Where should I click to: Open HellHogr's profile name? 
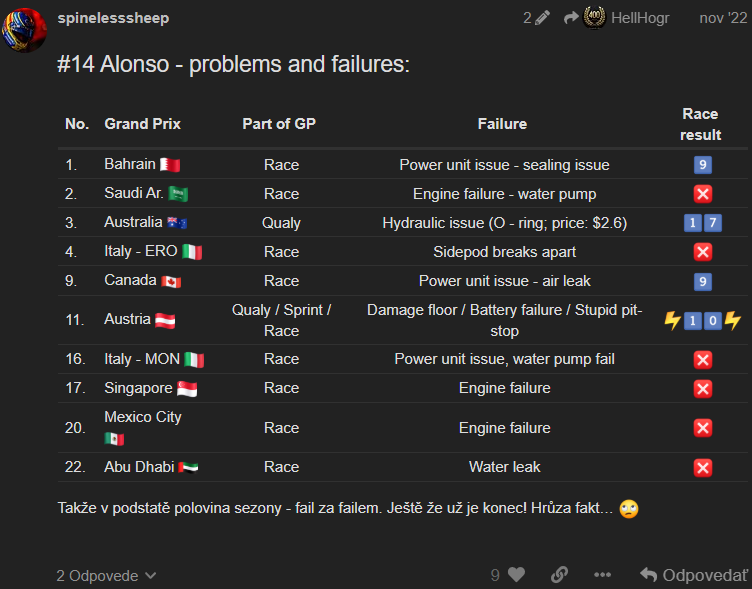coord(640,18)
